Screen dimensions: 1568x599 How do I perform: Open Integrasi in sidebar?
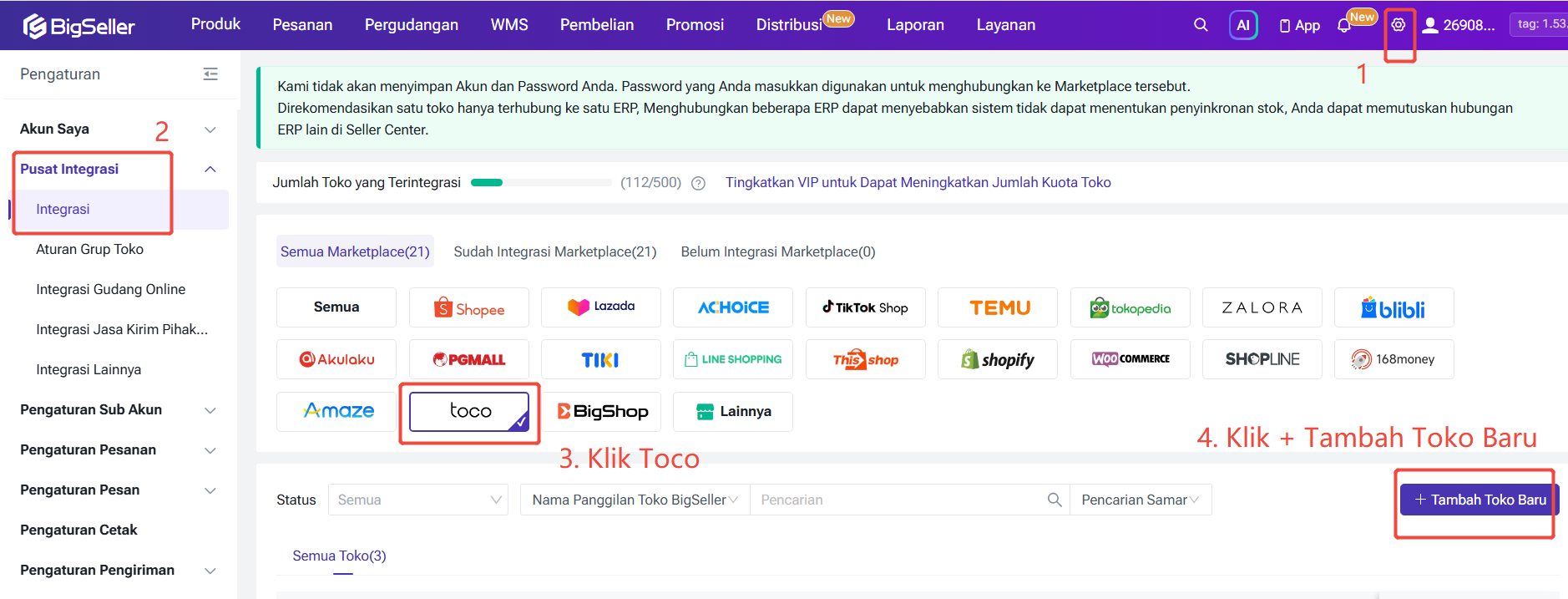tap(63, 209)
